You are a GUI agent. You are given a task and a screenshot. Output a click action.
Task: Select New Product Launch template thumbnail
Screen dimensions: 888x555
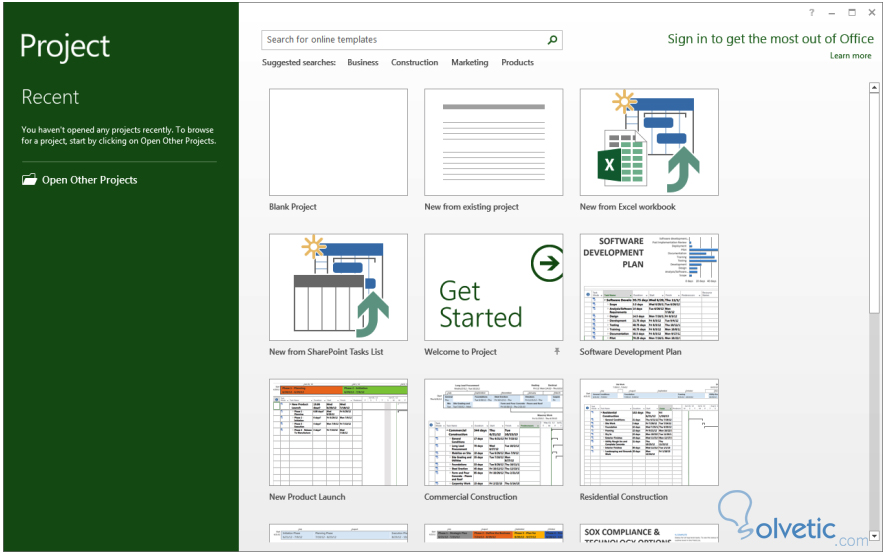click(338, 432)
